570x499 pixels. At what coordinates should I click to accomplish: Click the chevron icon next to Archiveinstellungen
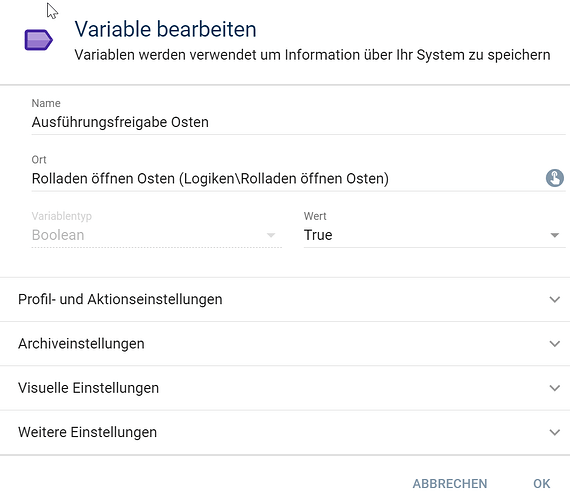tap(555, 343)
